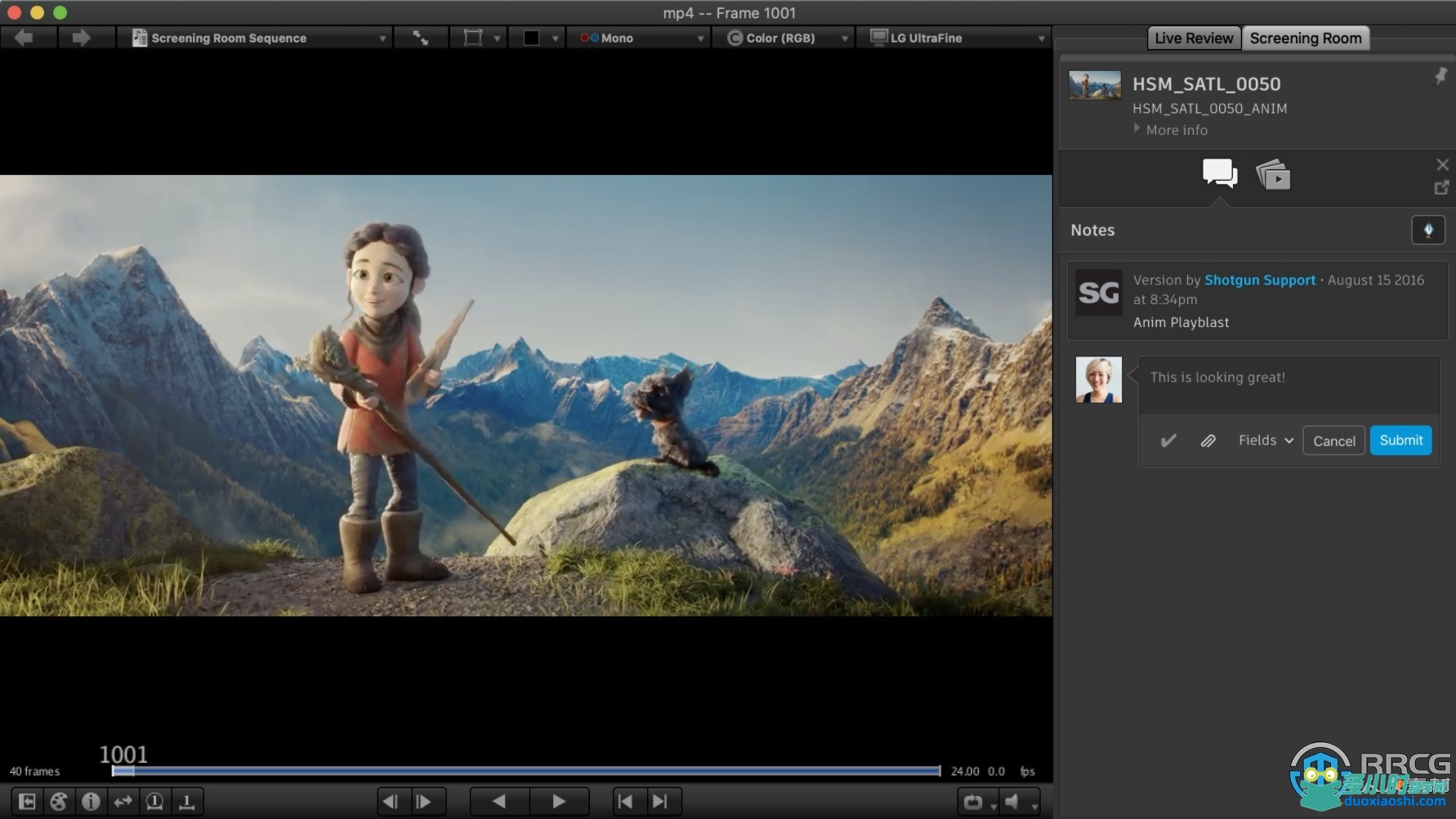Image resolution: width=1456 pixels, height=819 pixels.
Task: Open the Shotgun Support user link
Action: pos(1260,280)
